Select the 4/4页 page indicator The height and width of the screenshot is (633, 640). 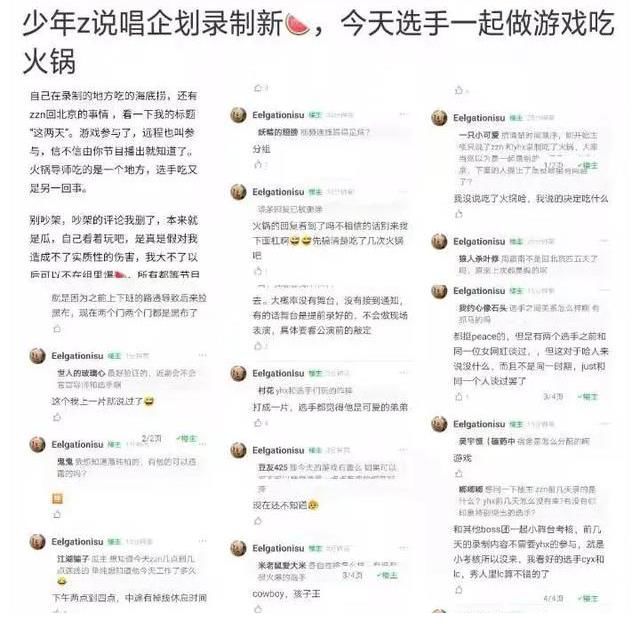coord(553,598)
